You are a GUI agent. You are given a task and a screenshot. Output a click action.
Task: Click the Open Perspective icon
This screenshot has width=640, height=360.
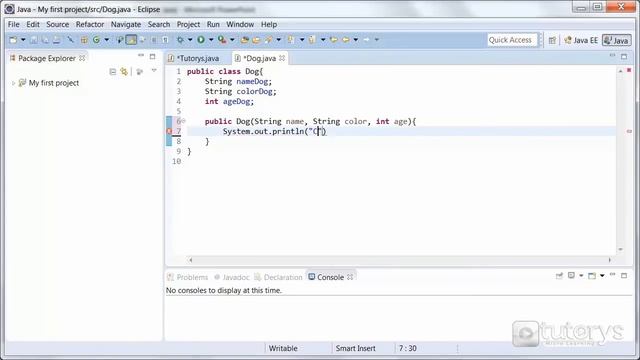pyautogui.click(x=552, y=40)
